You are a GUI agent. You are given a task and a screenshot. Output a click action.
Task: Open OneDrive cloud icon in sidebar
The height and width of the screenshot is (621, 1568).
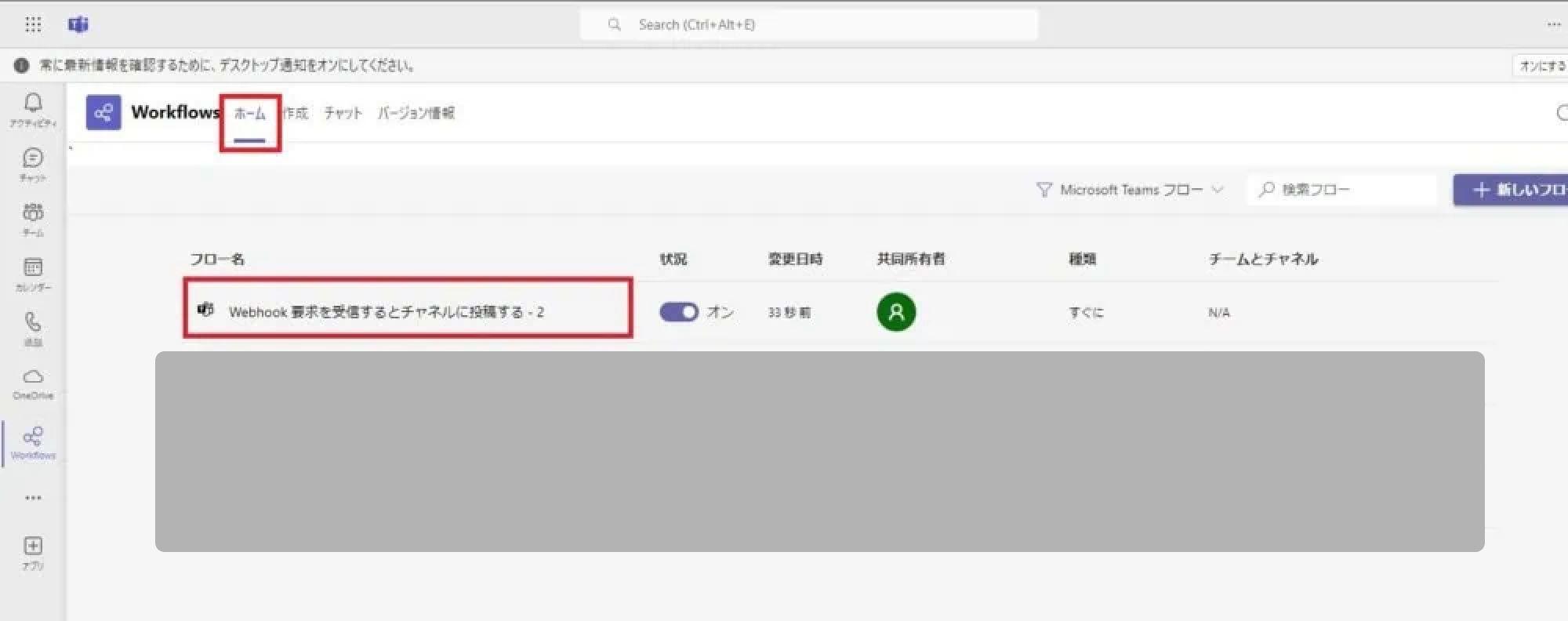pos(33,383)
